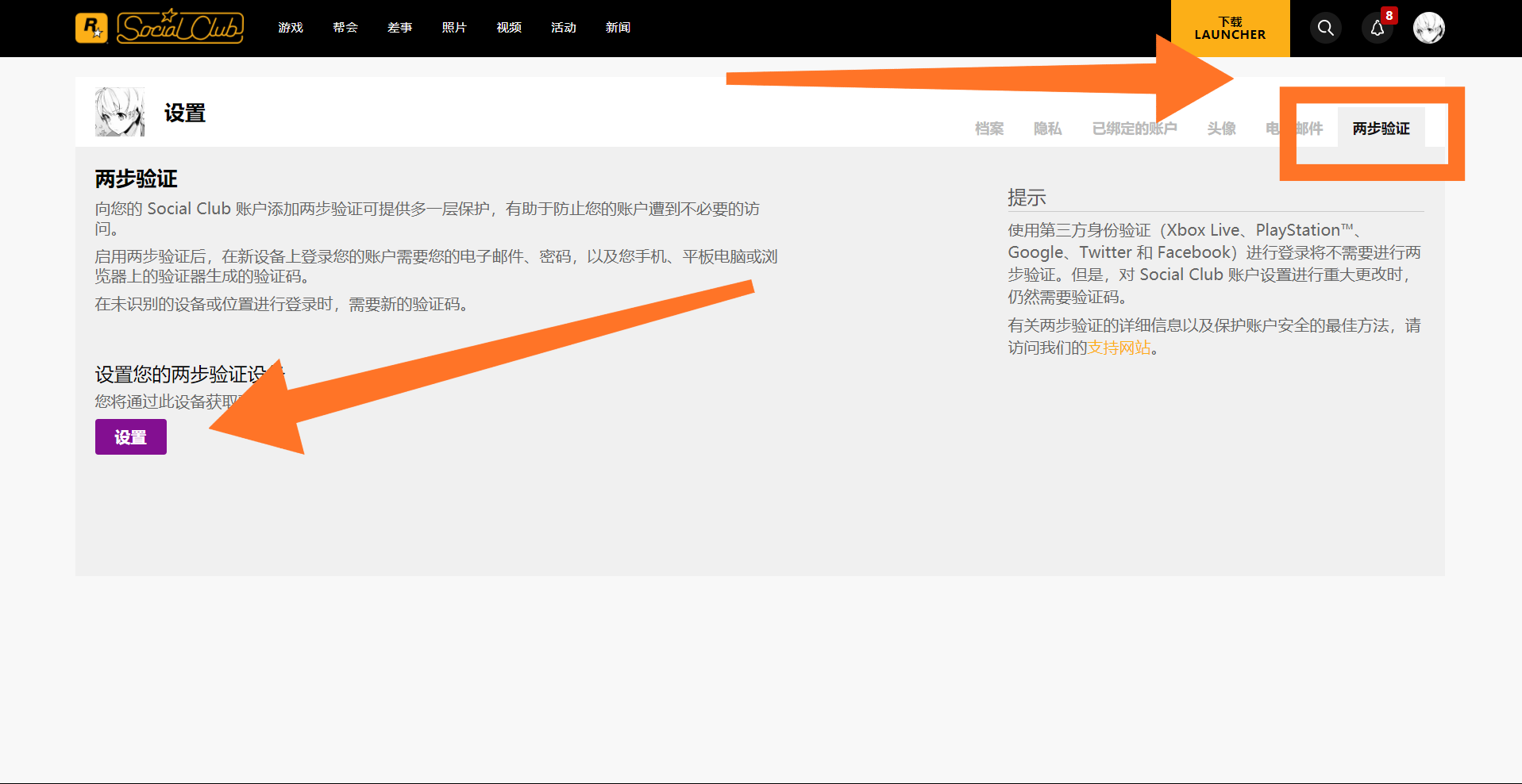Open the Social Club logo homepage
The image size is (1522, 784).
pos(180,27)
